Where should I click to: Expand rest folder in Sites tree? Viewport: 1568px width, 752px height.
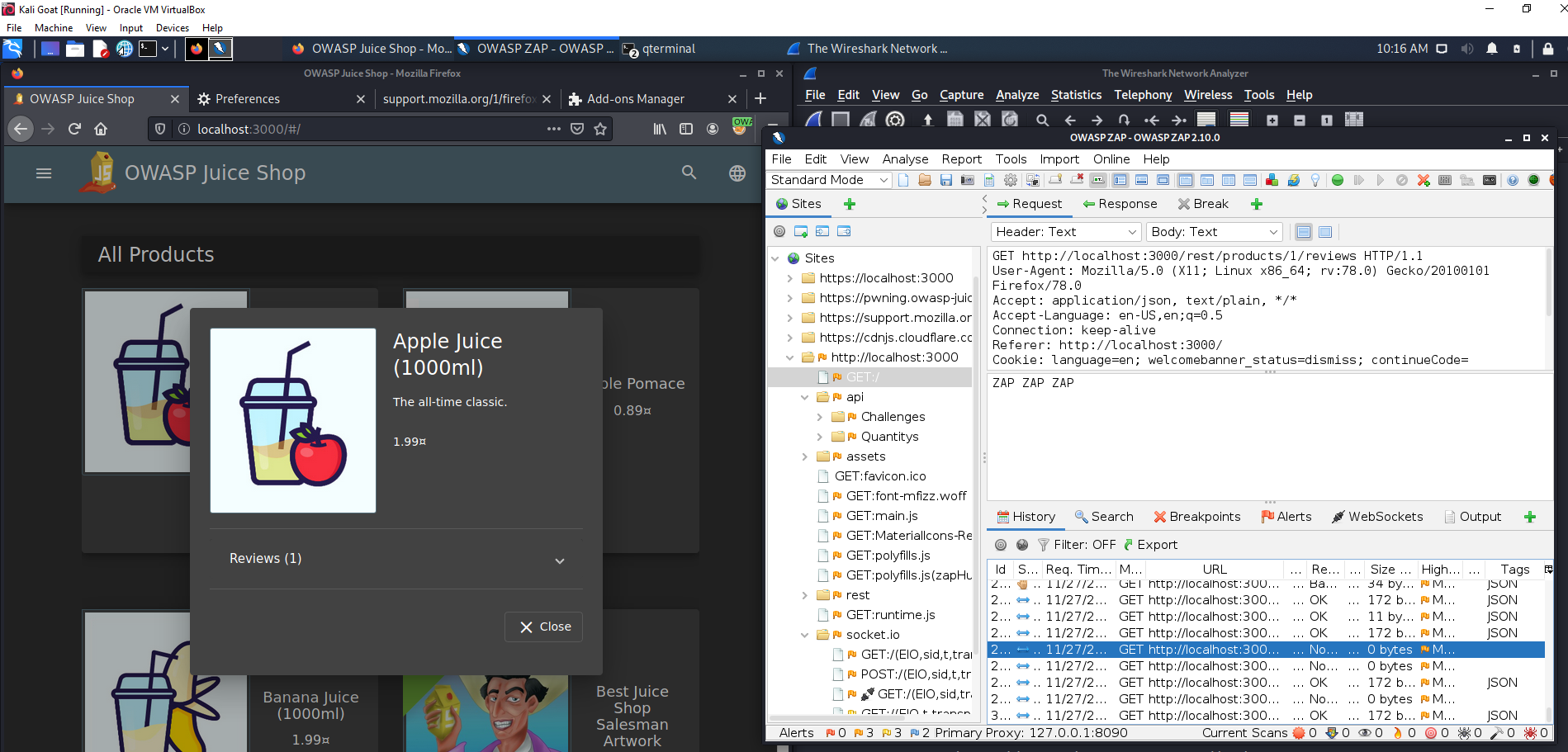[805, 595]
